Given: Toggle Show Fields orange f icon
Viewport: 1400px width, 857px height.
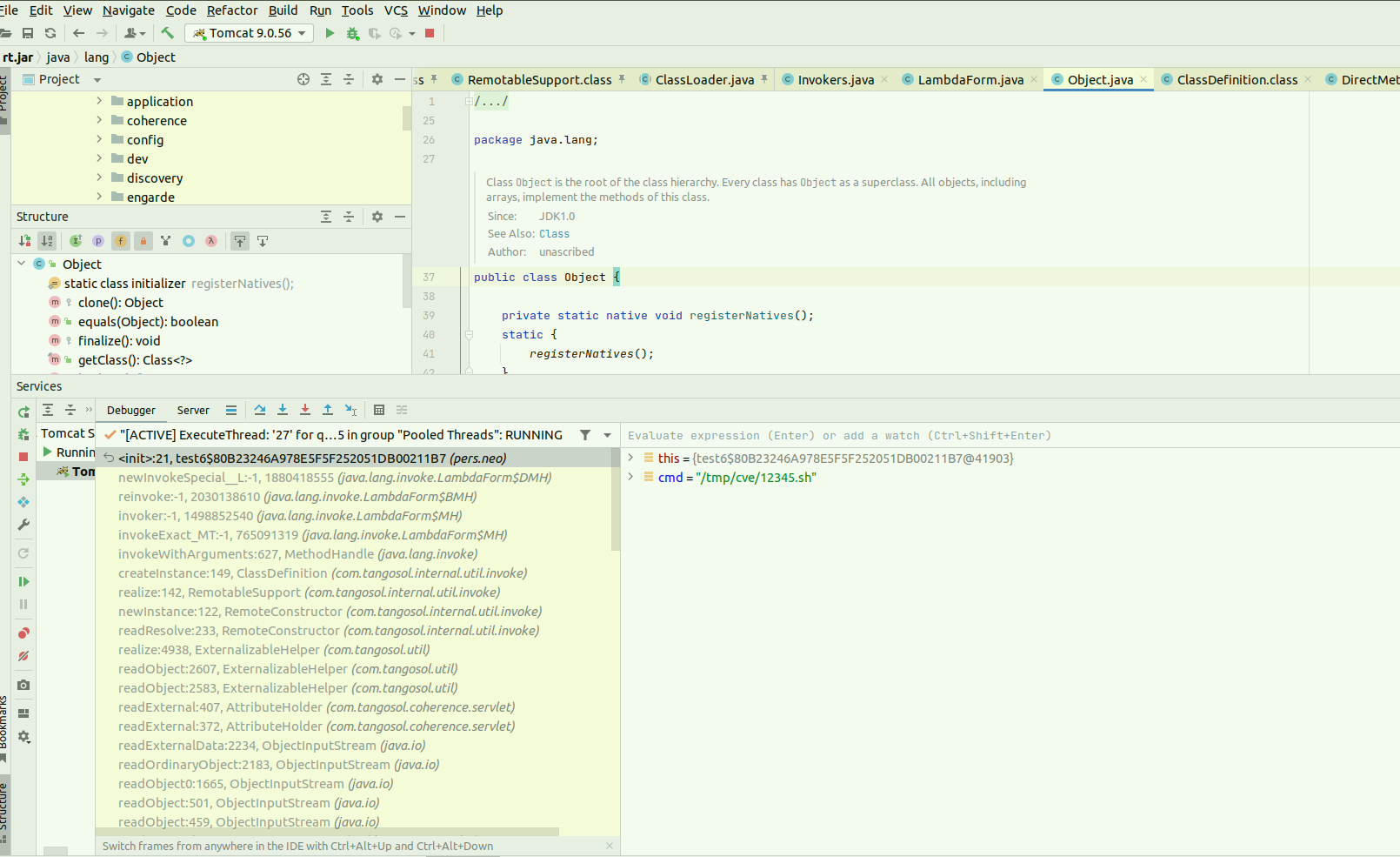Looking at the screenshot, I should click(121, 241).
